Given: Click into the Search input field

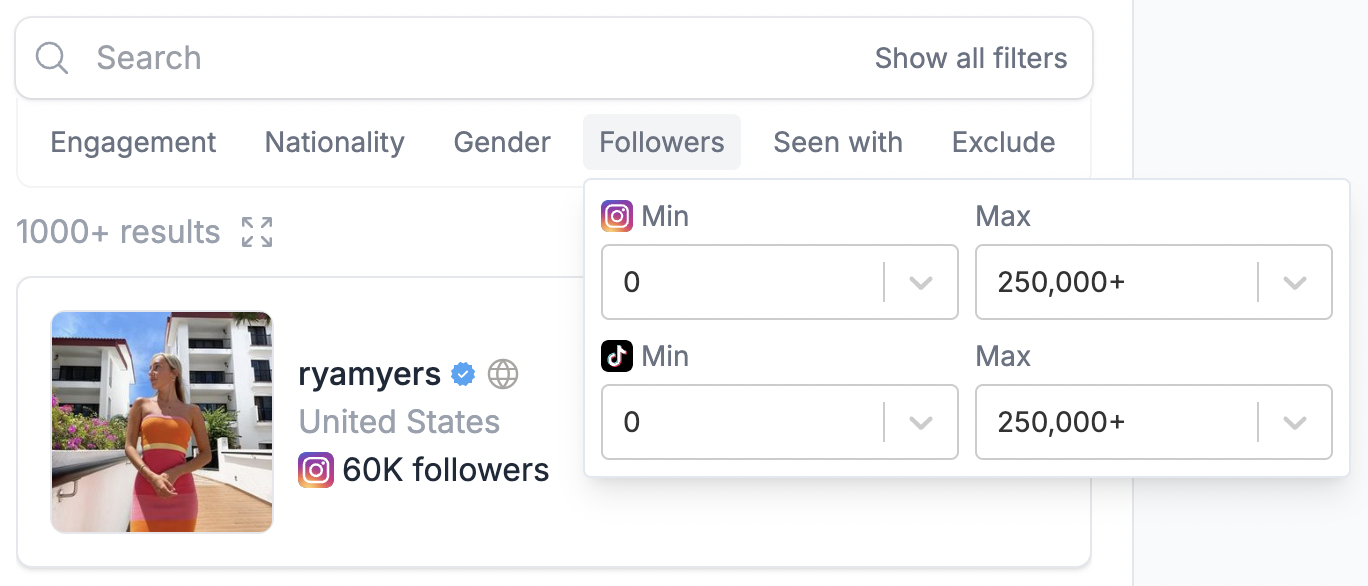Looking at the screenshot, I should click(470, 58).
